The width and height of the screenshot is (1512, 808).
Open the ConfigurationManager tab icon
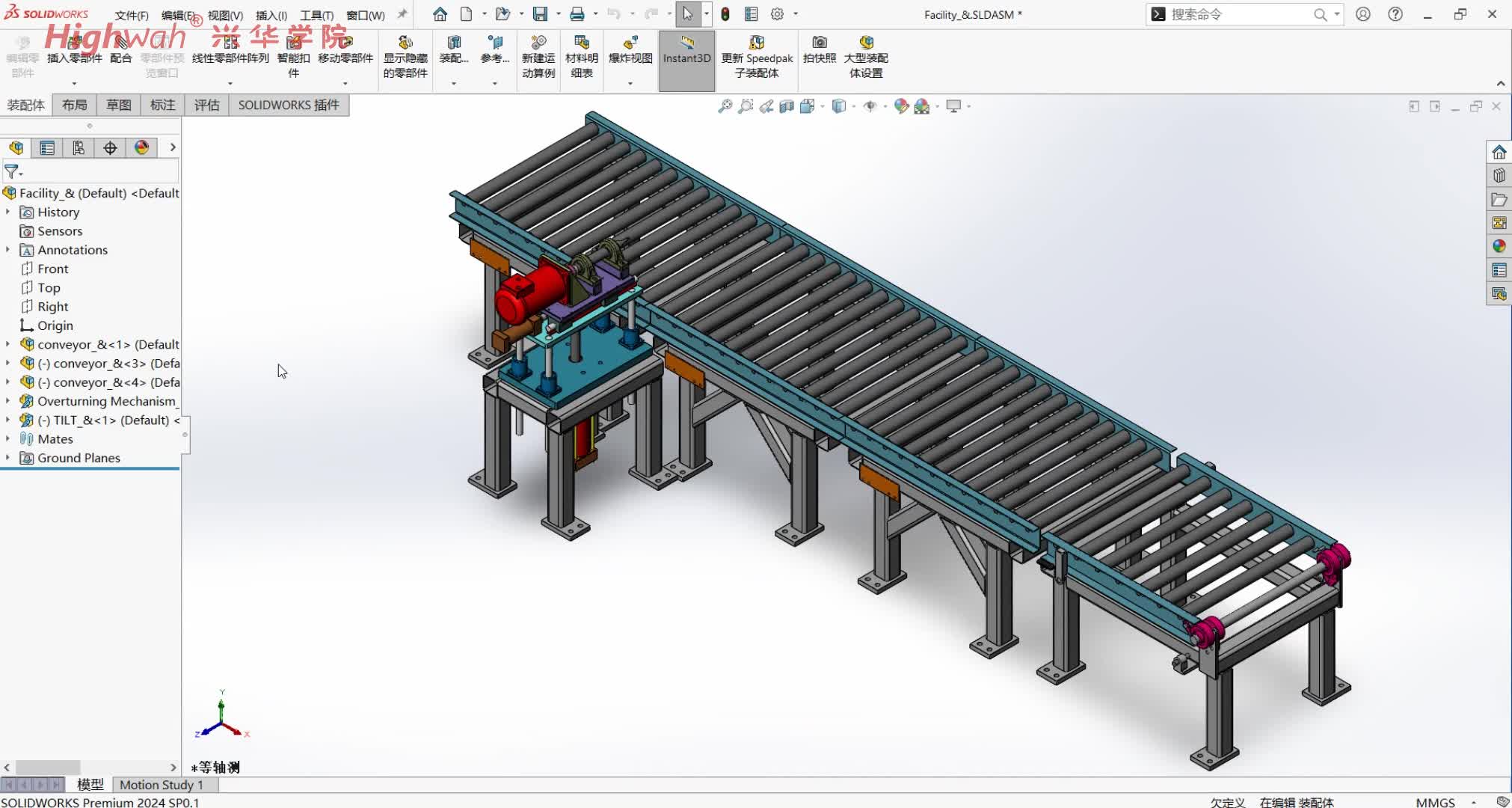pyautogui.click(x=79, y=148)
